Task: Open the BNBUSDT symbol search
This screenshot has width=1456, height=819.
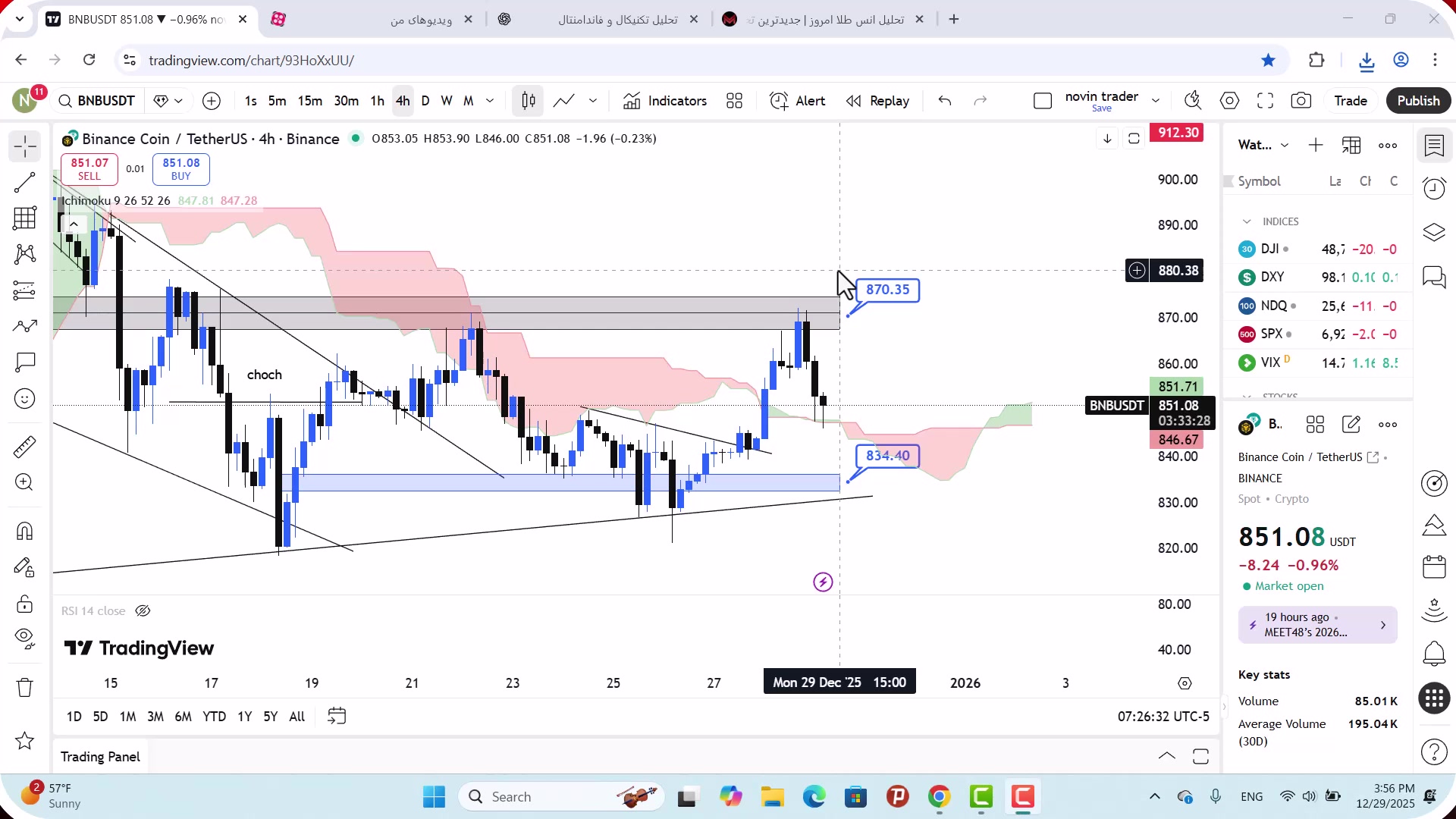Action: 97,101
